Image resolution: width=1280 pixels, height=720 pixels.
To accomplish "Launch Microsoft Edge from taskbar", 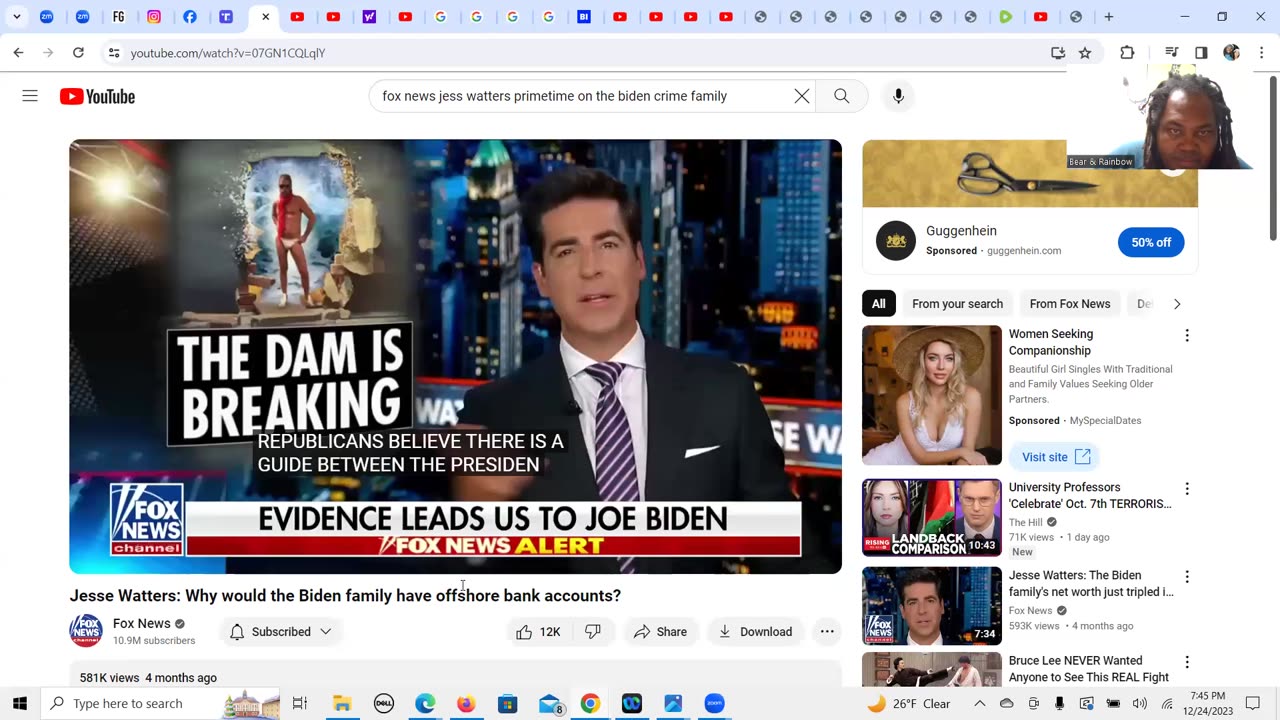I will [x=425, y=703].
